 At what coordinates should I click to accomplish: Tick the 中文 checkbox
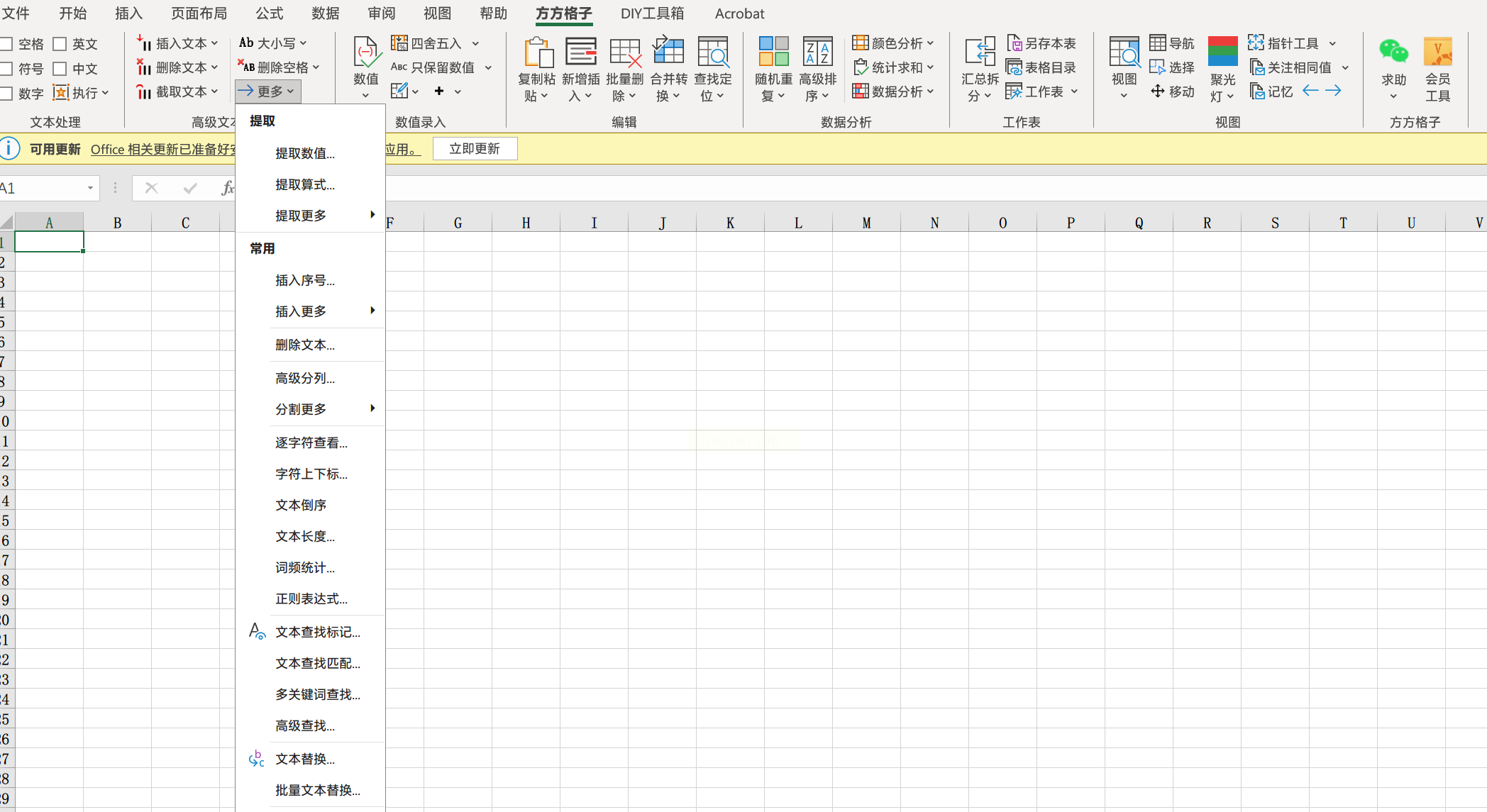60,69
